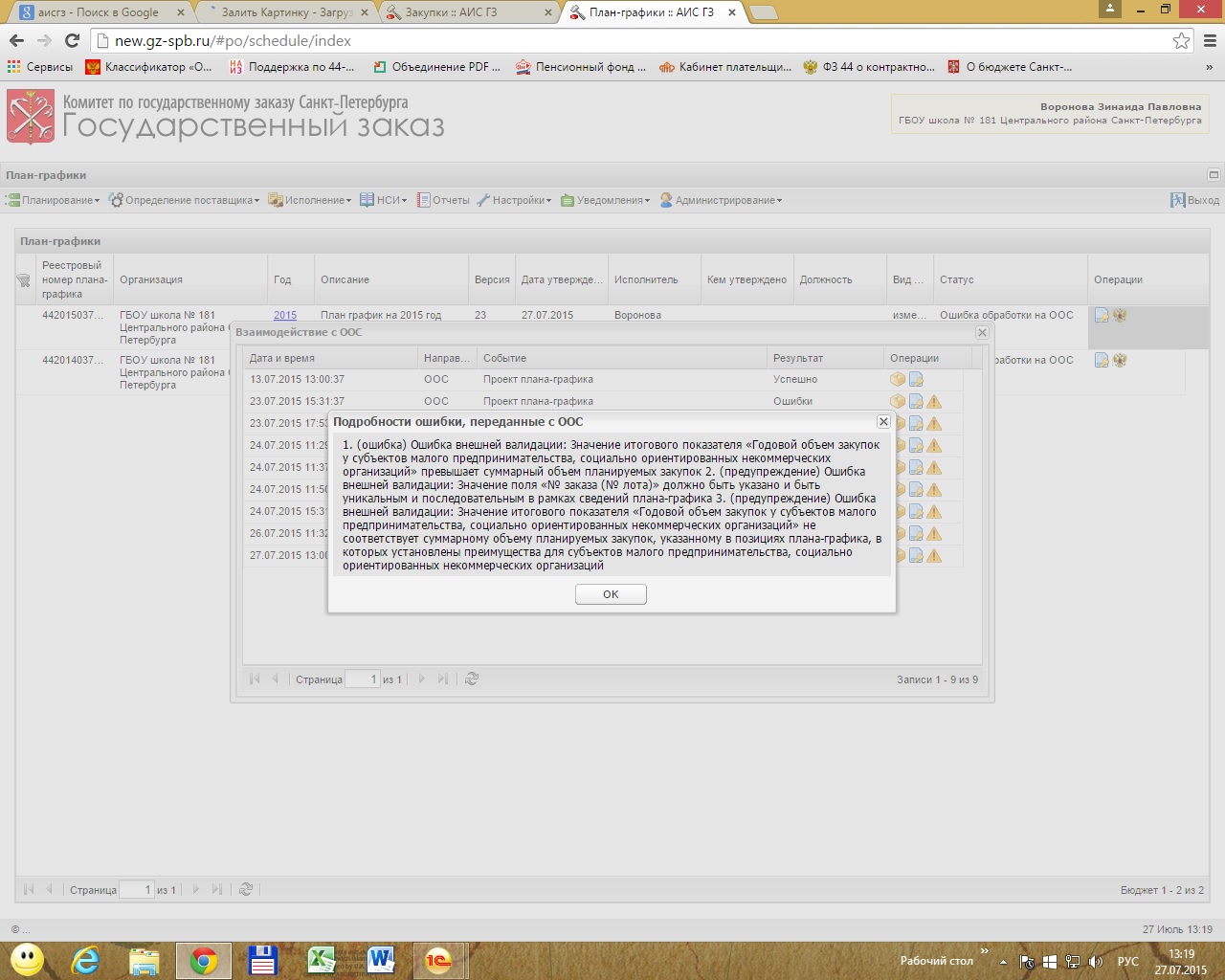Sort by the Результат column header
This screenshot has width=1225, height=980.
pos(825,358)
